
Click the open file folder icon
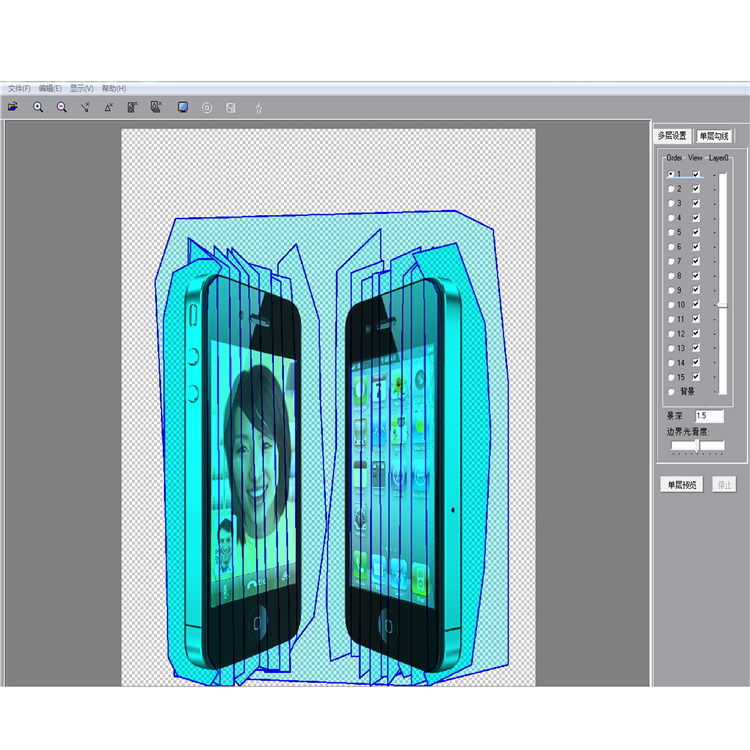tap(13, 107)
